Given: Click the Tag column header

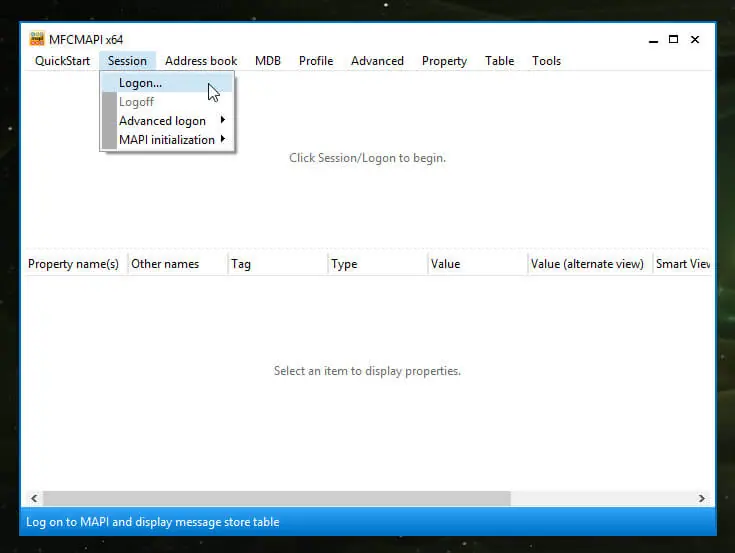Looking at the screenshot, I should click(x=278, y=264).
